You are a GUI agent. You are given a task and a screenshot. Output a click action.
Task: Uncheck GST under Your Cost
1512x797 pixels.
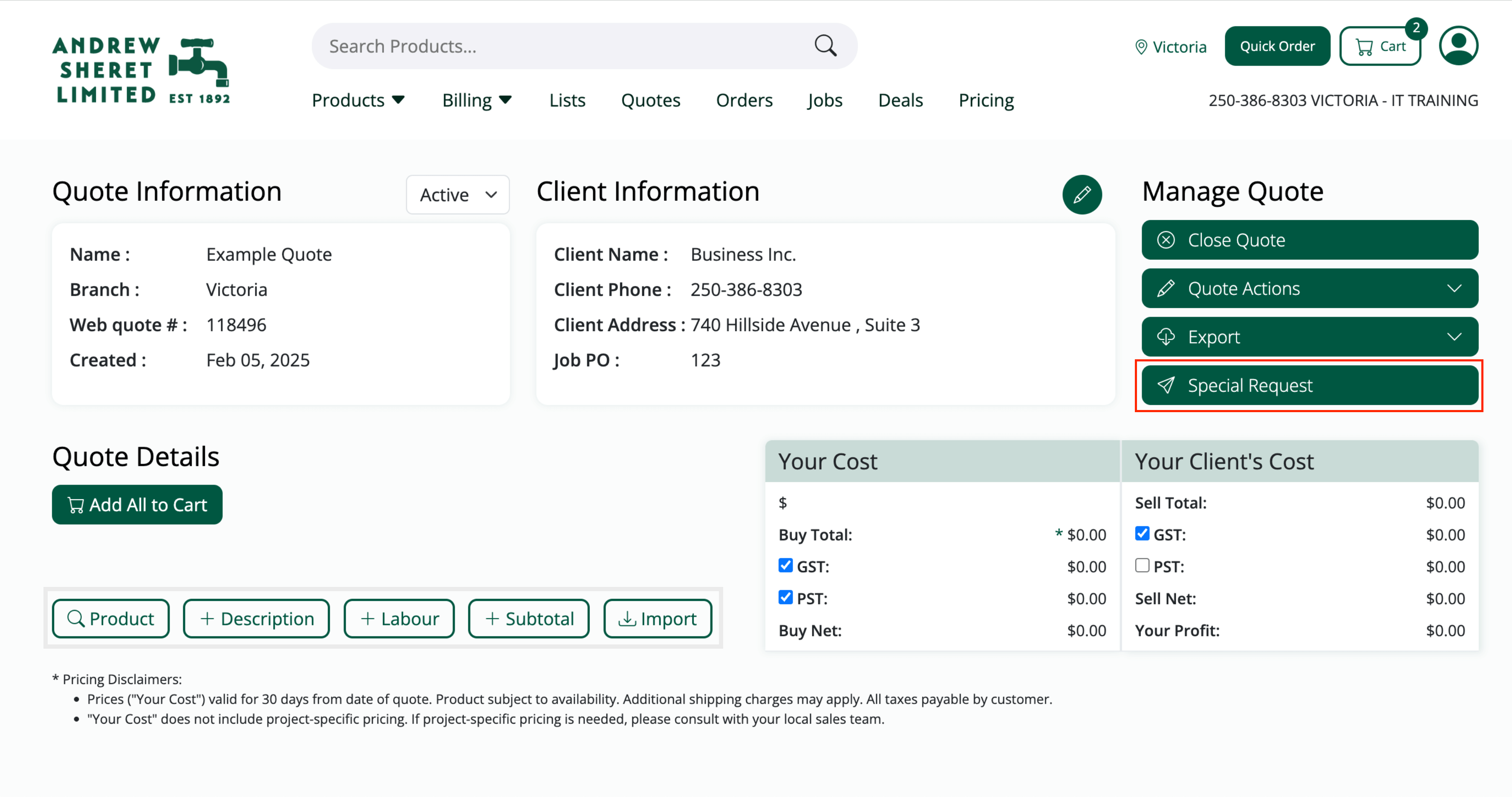click(785, 565)
